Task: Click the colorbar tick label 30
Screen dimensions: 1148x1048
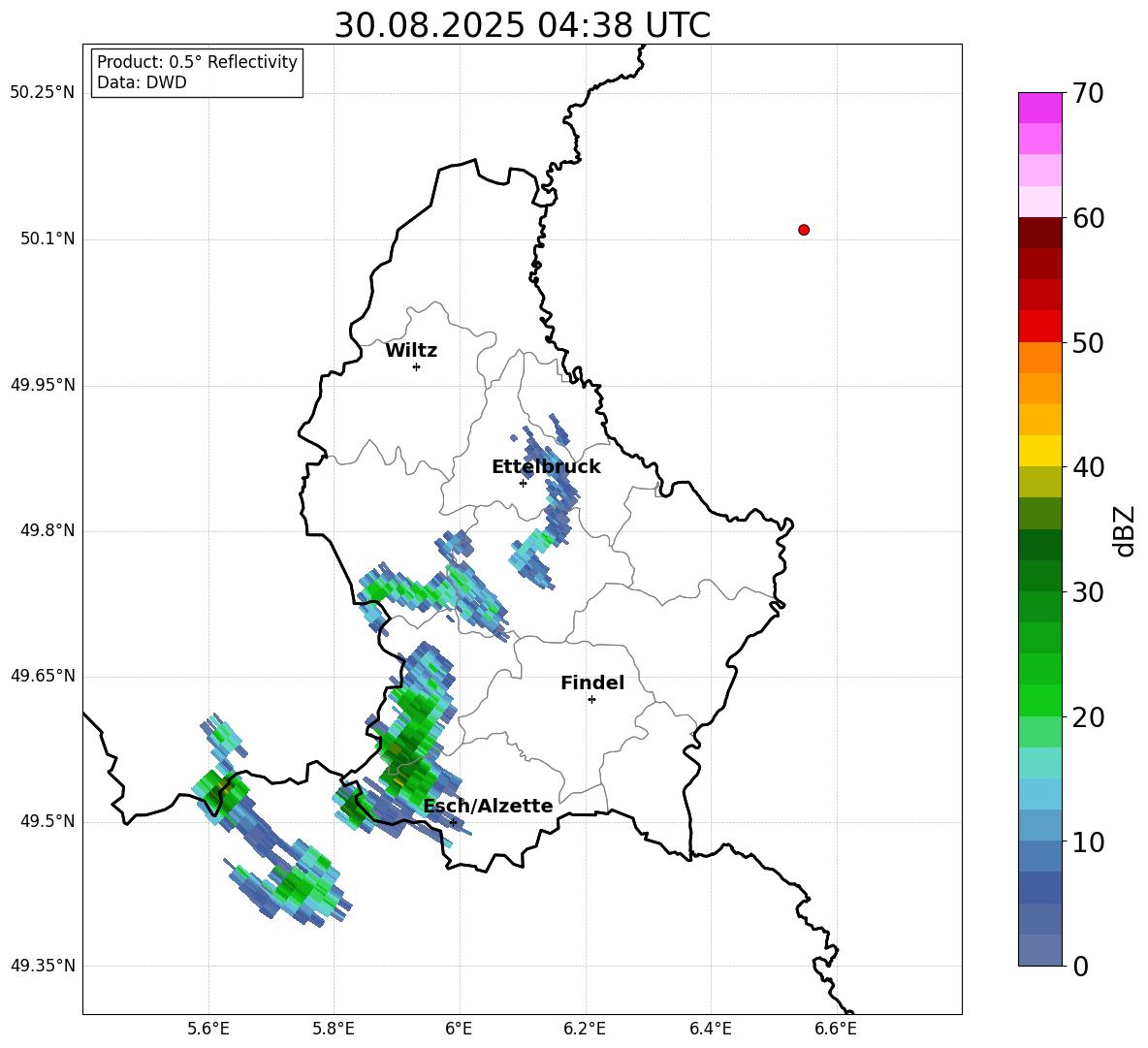Action: point(1088,592)
